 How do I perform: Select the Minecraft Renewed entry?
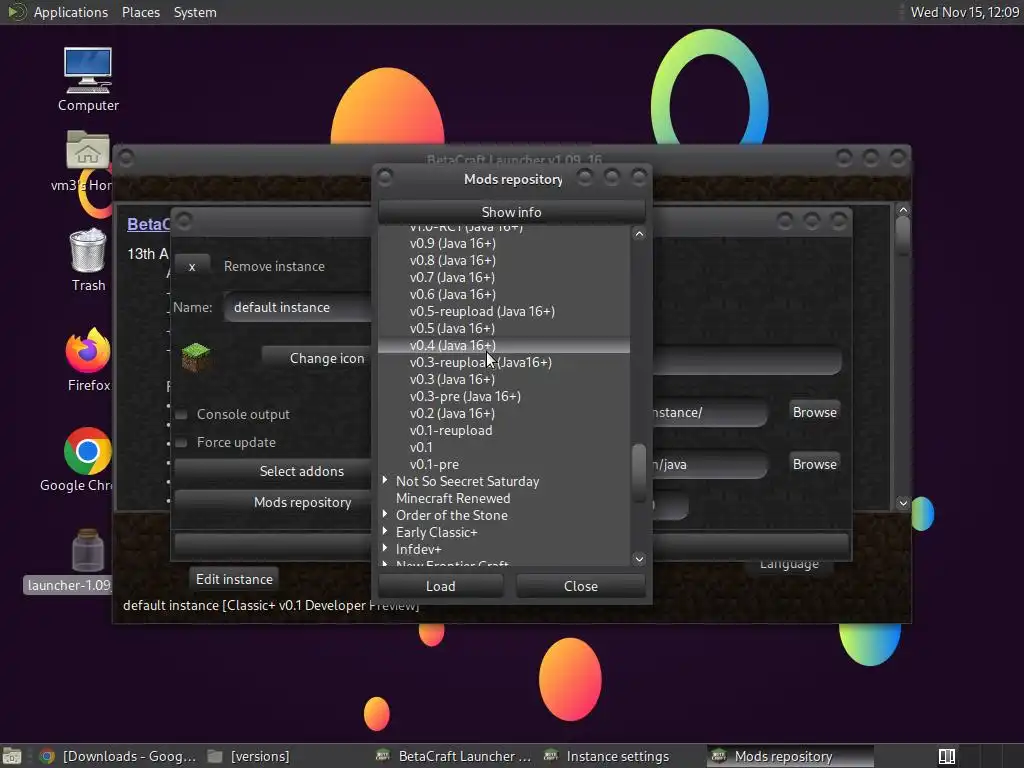tap(453, 498)
